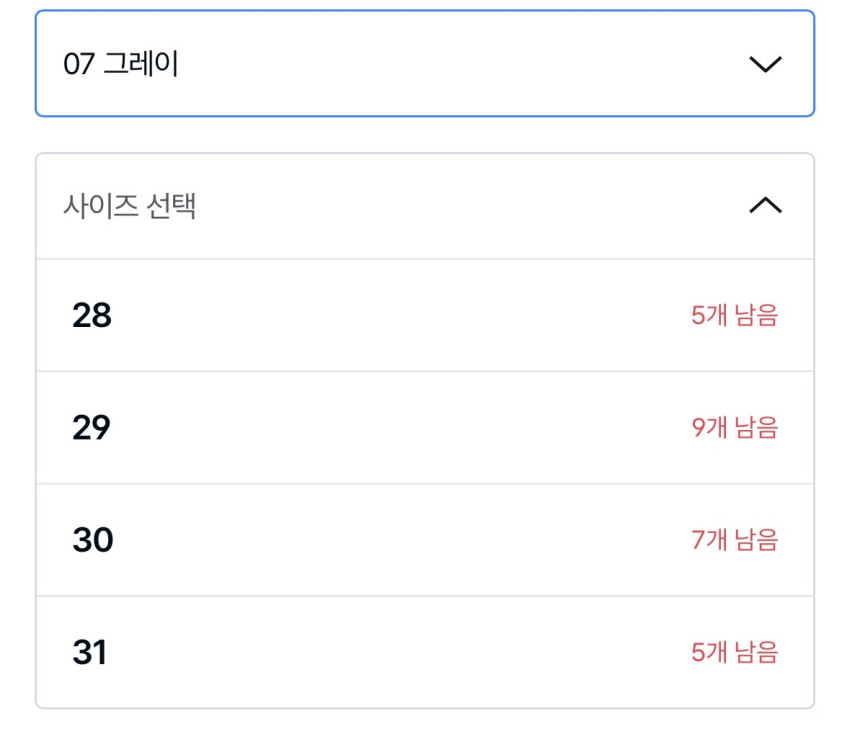Click empty middle of 사이즈 선택 header bar
The width and height of the screenshot is (850, 752).
pyautogui.click(x=450, y=206)
